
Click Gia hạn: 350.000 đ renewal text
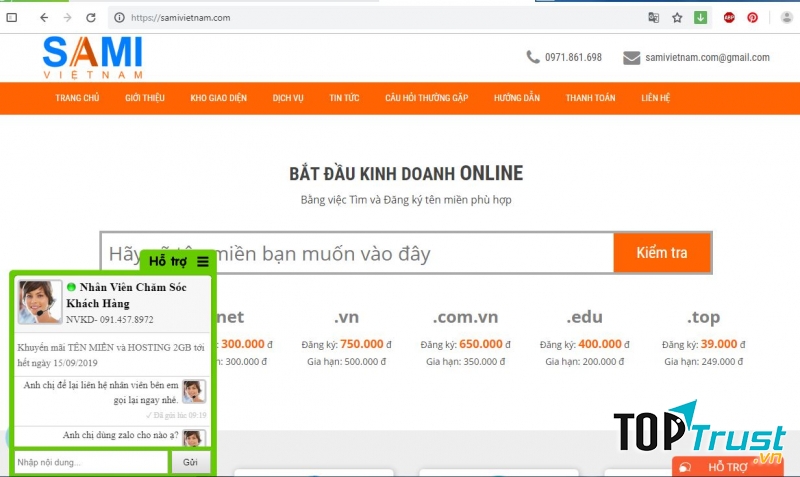coord(465,362)
